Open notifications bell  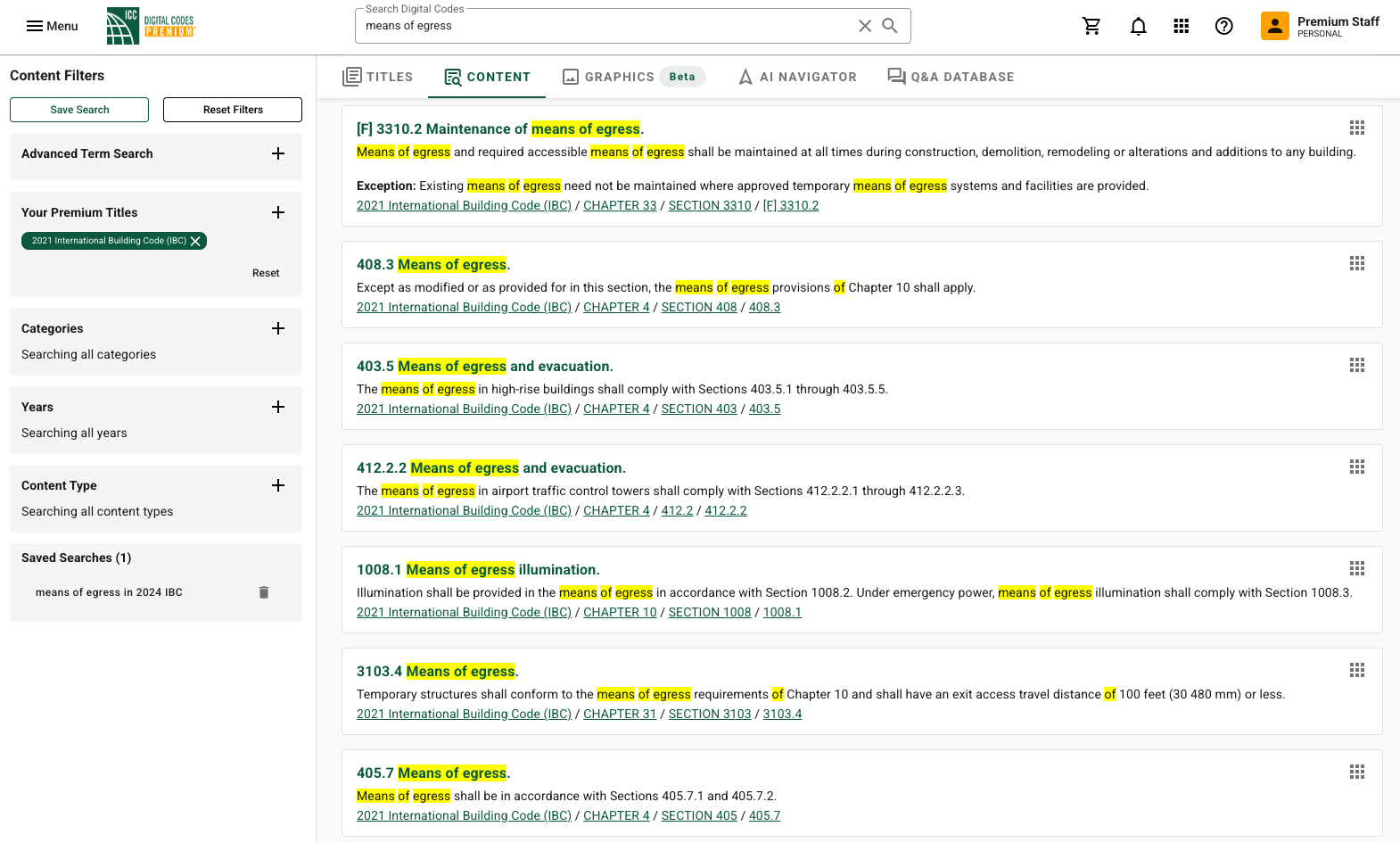pyautogui.click(x=1139, y=26)
